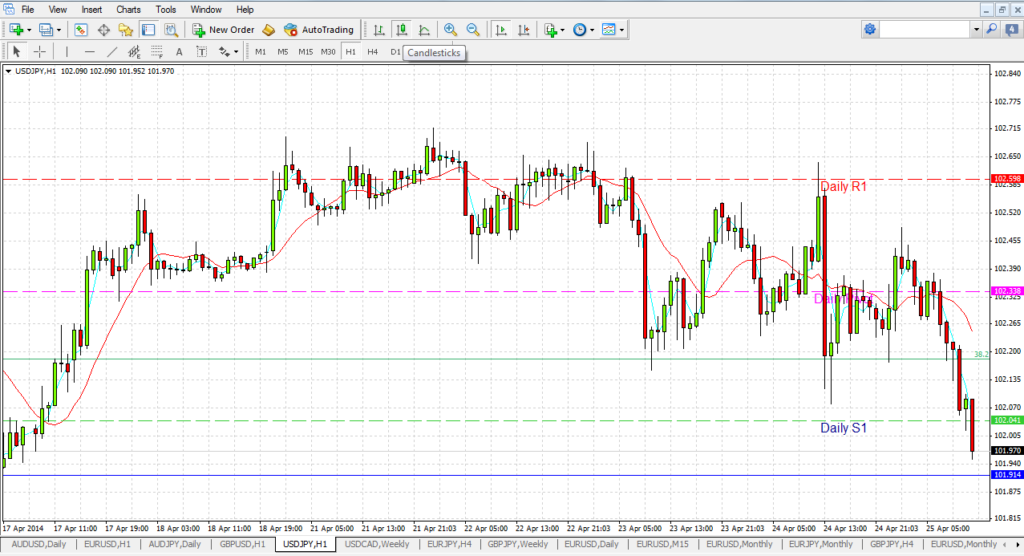
Task: Expand the Templates dropdown arrow
Action: point(622,30)
